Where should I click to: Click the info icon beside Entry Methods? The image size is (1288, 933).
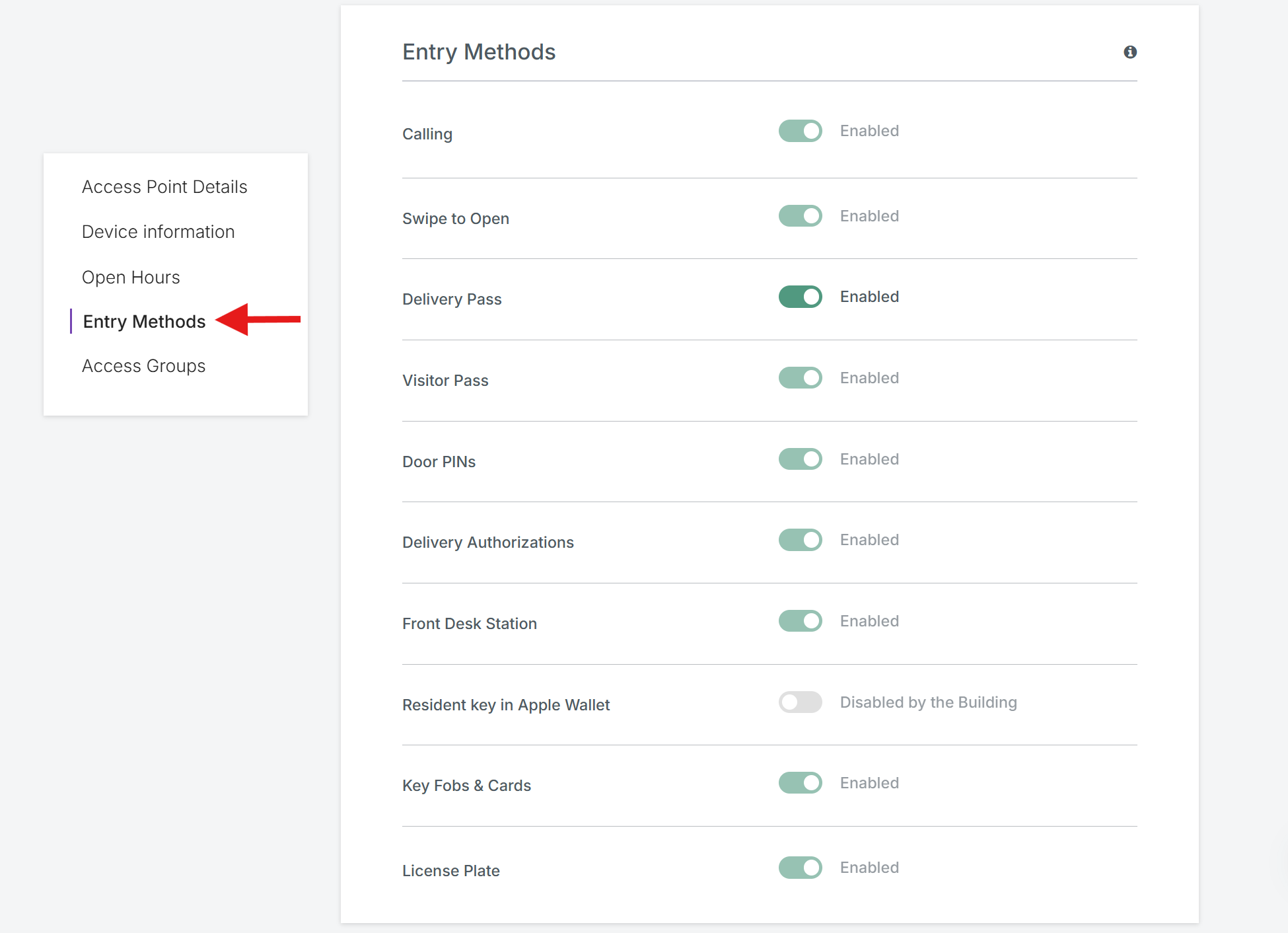click(x=1129, y=52)
